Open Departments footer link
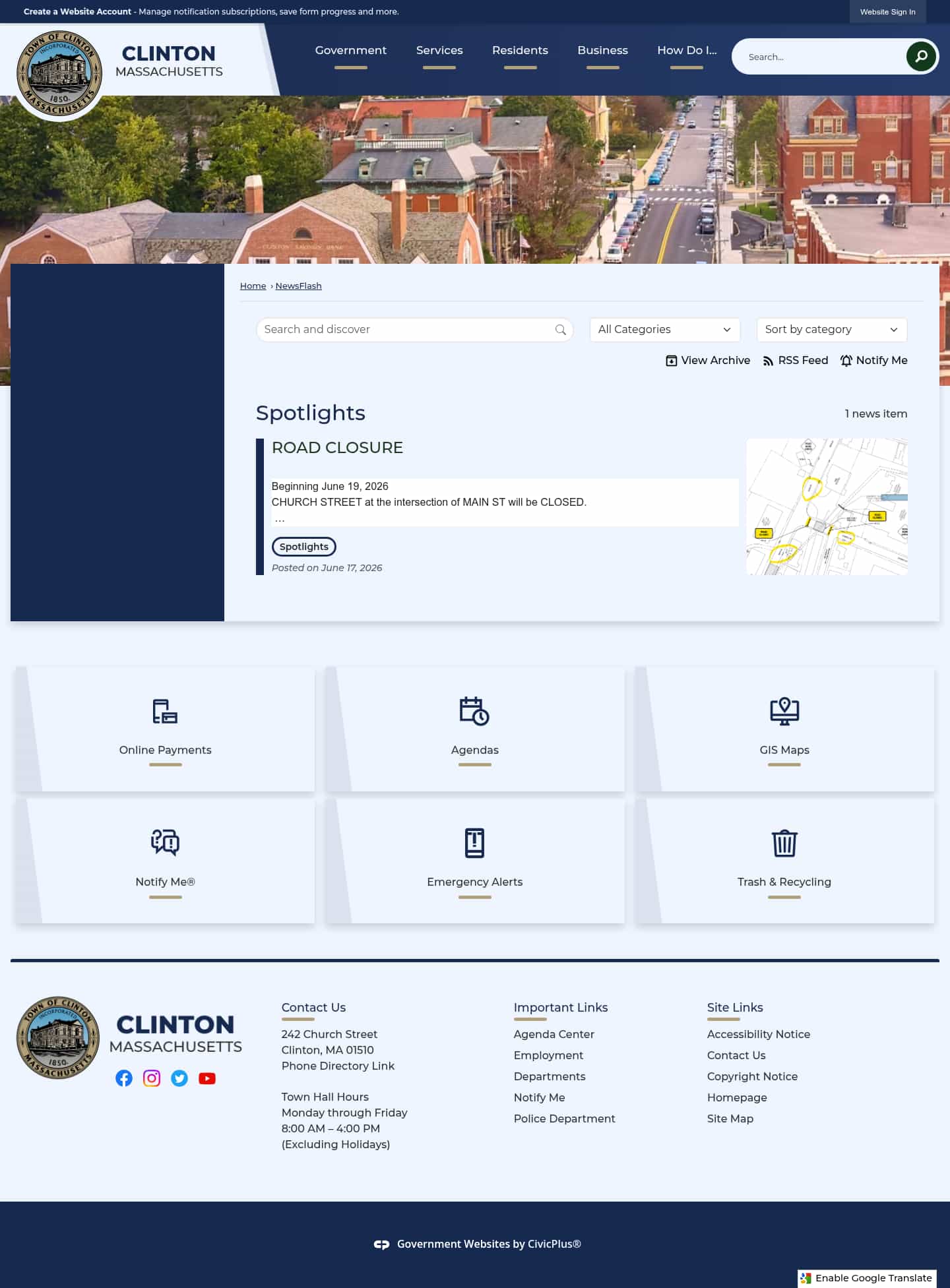Screen dimensions: 950x1288 click(550, 1076)
